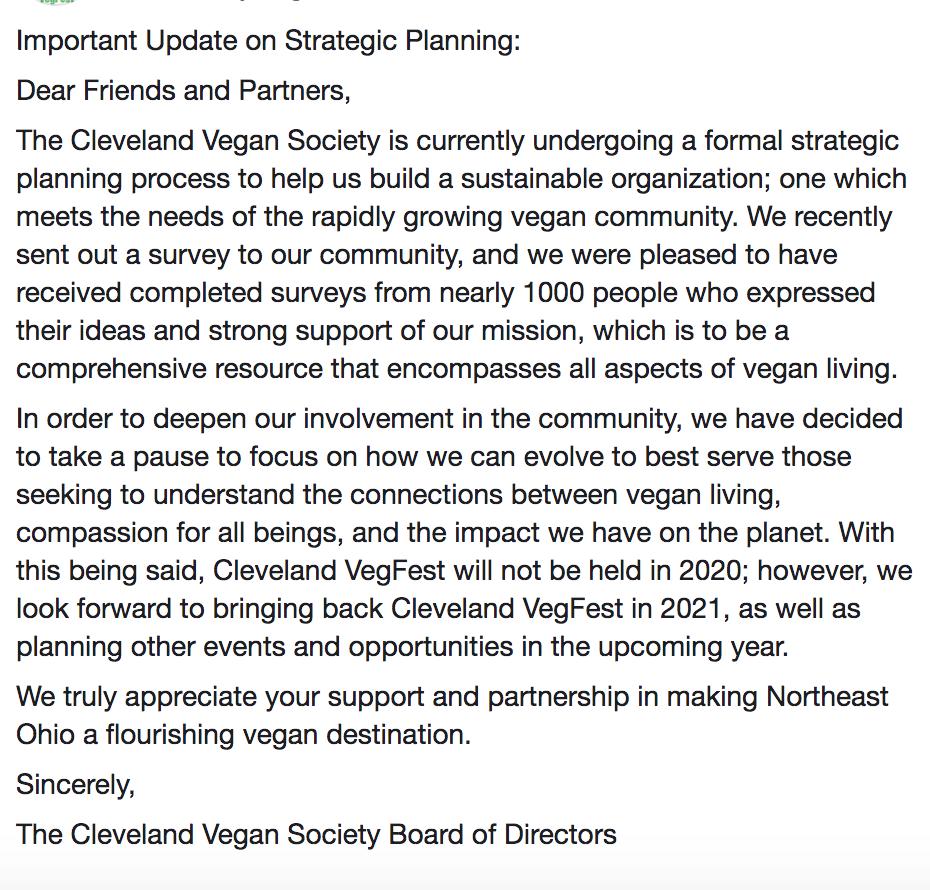Click the VegFest profile avatar at top
930x890 pixels.
pos(56,2)
